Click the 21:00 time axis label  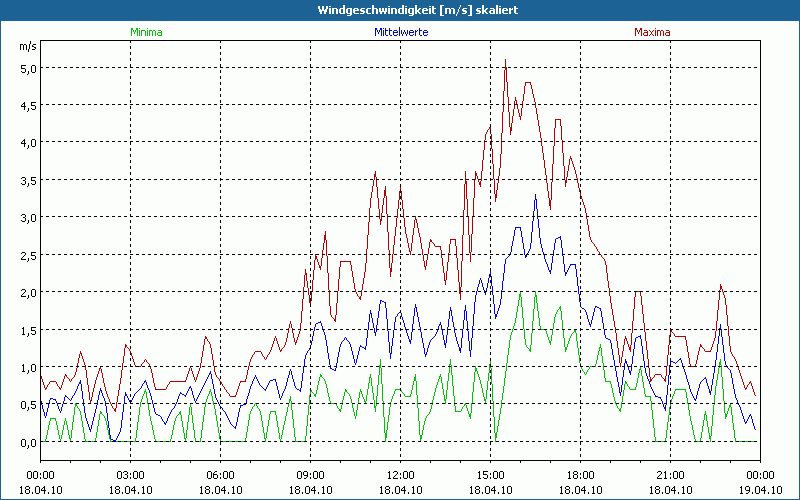pos(670,476)
